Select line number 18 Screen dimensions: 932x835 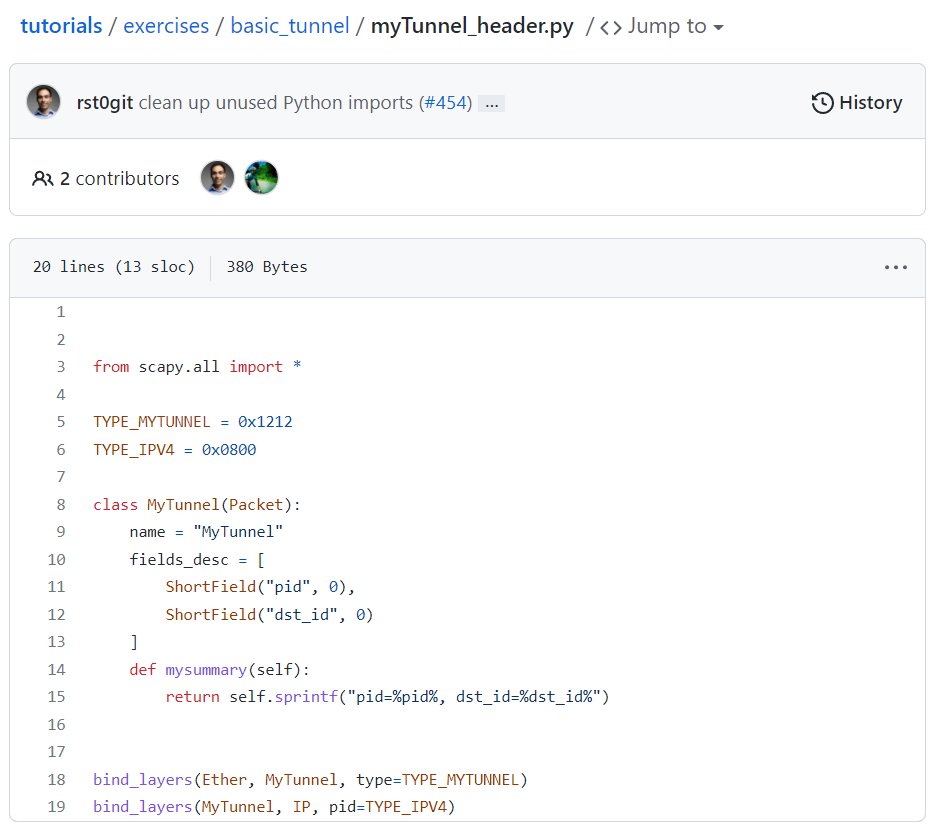coord(56,780)
